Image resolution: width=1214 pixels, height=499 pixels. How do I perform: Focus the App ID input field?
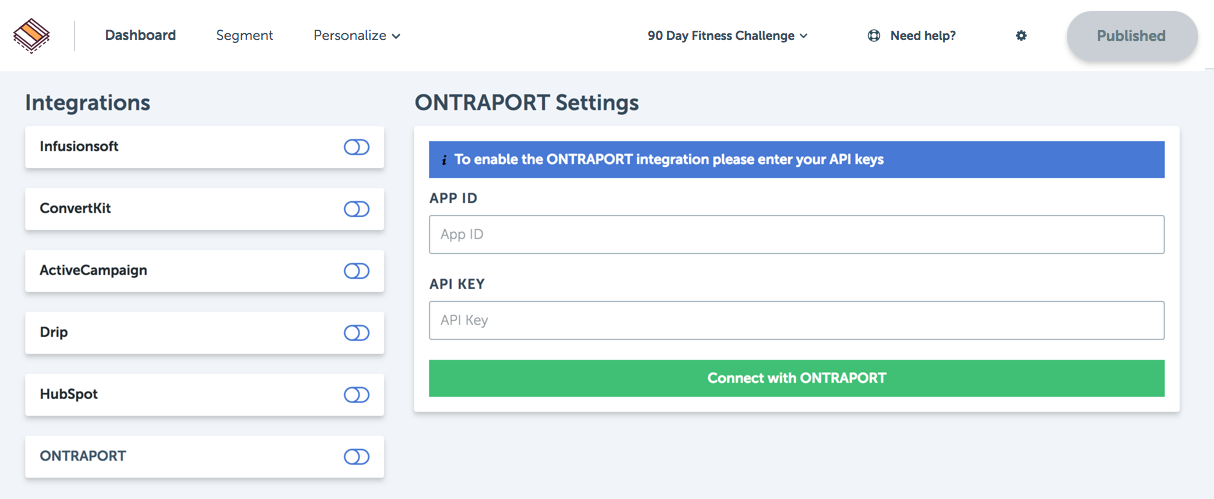pyautogui.click(x=797, y=234)
